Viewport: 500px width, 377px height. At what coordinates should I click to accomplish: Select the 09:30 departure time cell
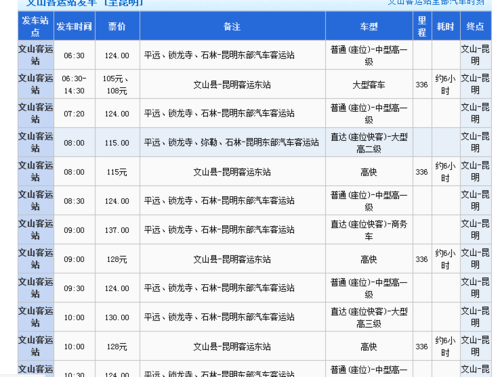tap(74, 288)
